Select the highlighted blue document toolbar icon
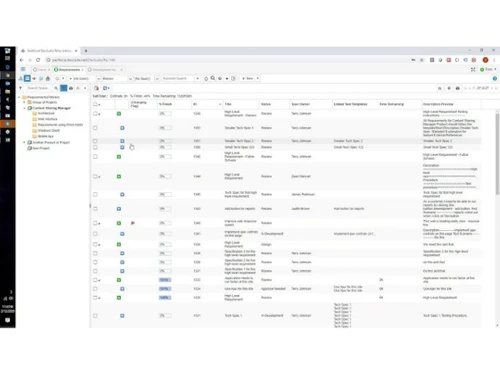This screenshot has width=500, height=375. pyautogui.click(x=27, y=78)
